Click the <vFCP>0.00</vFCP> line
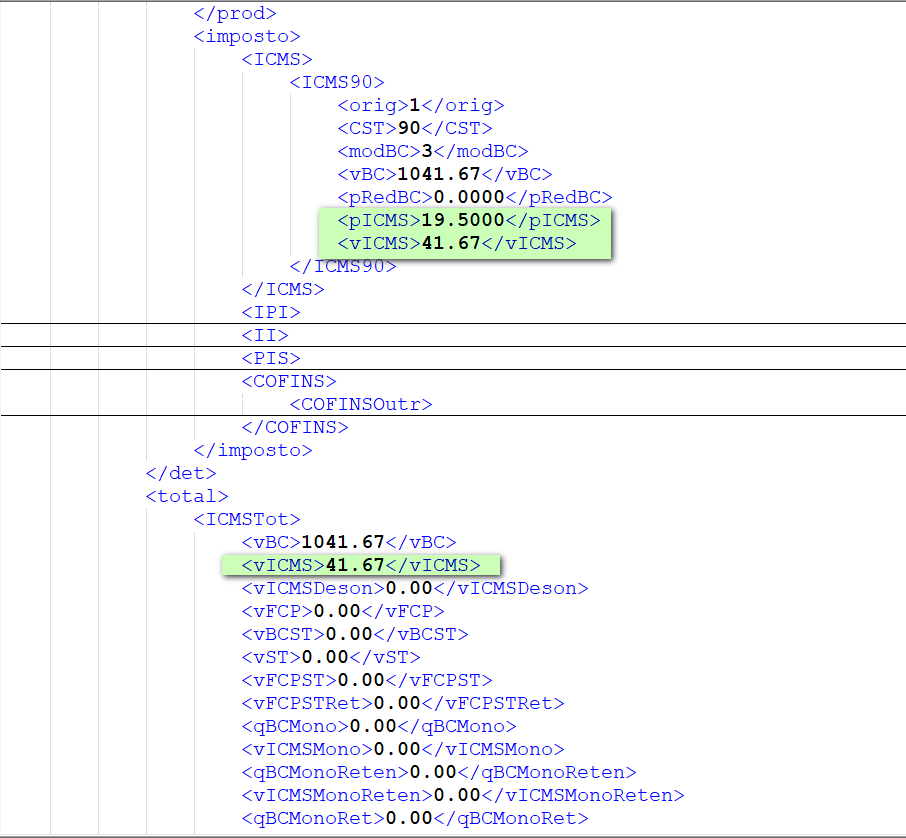 (x=343, y=611)
